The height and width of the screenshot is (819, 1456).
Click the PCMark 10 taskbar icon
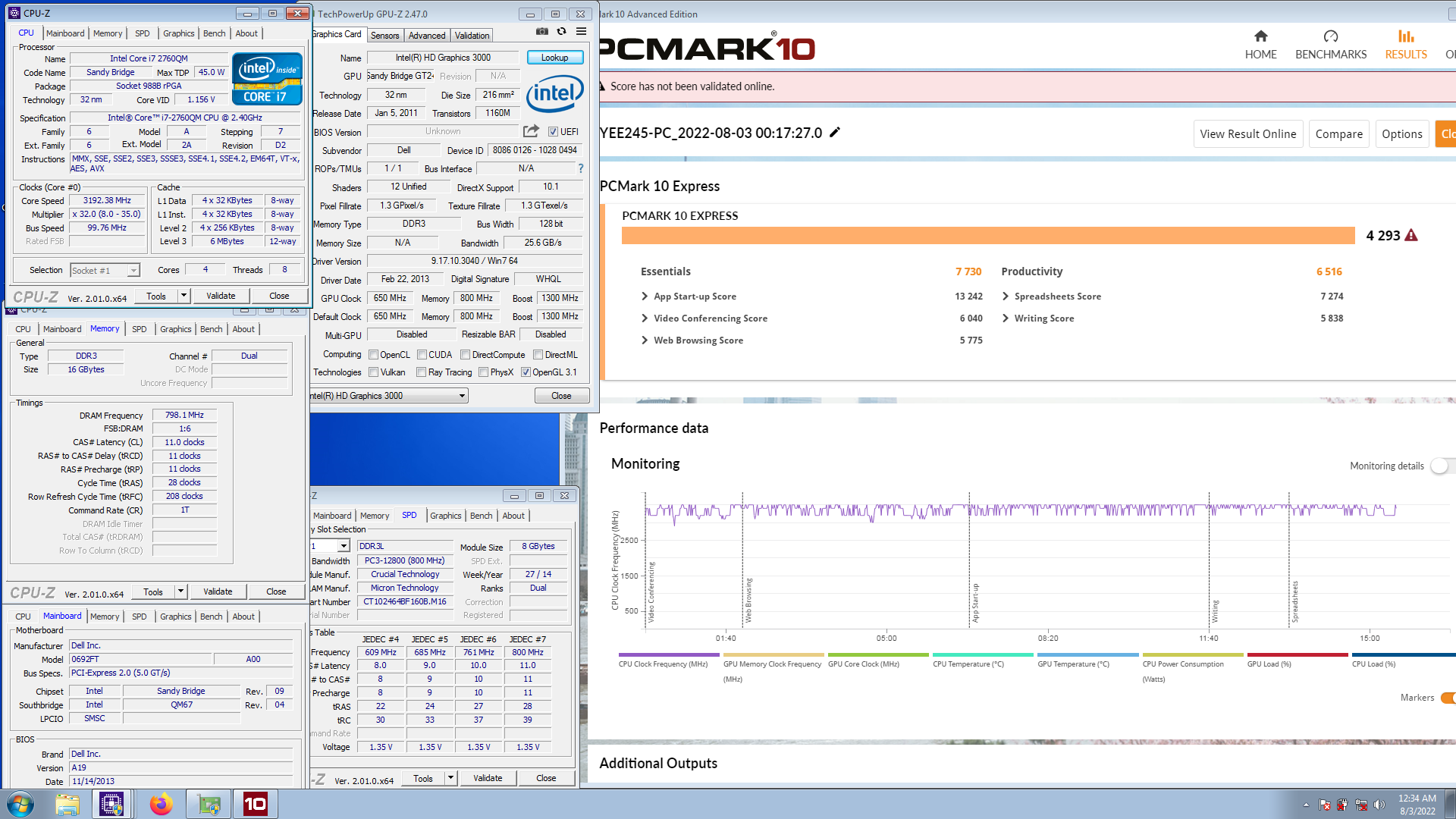coord(255,804)
